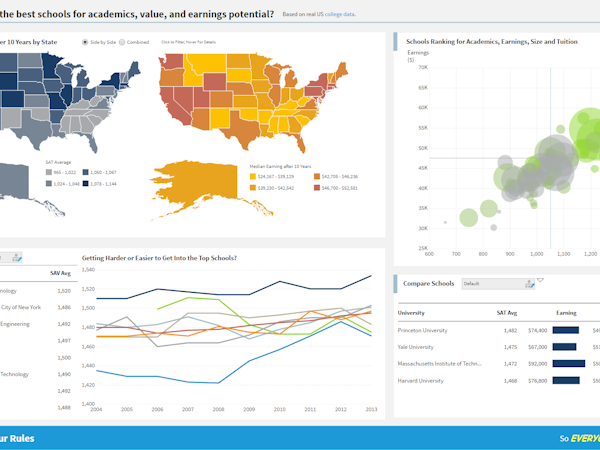Click the 2013 label on the year axis
Image resolution: width=600 pixels, height=450 pixels.
point(371,409)
